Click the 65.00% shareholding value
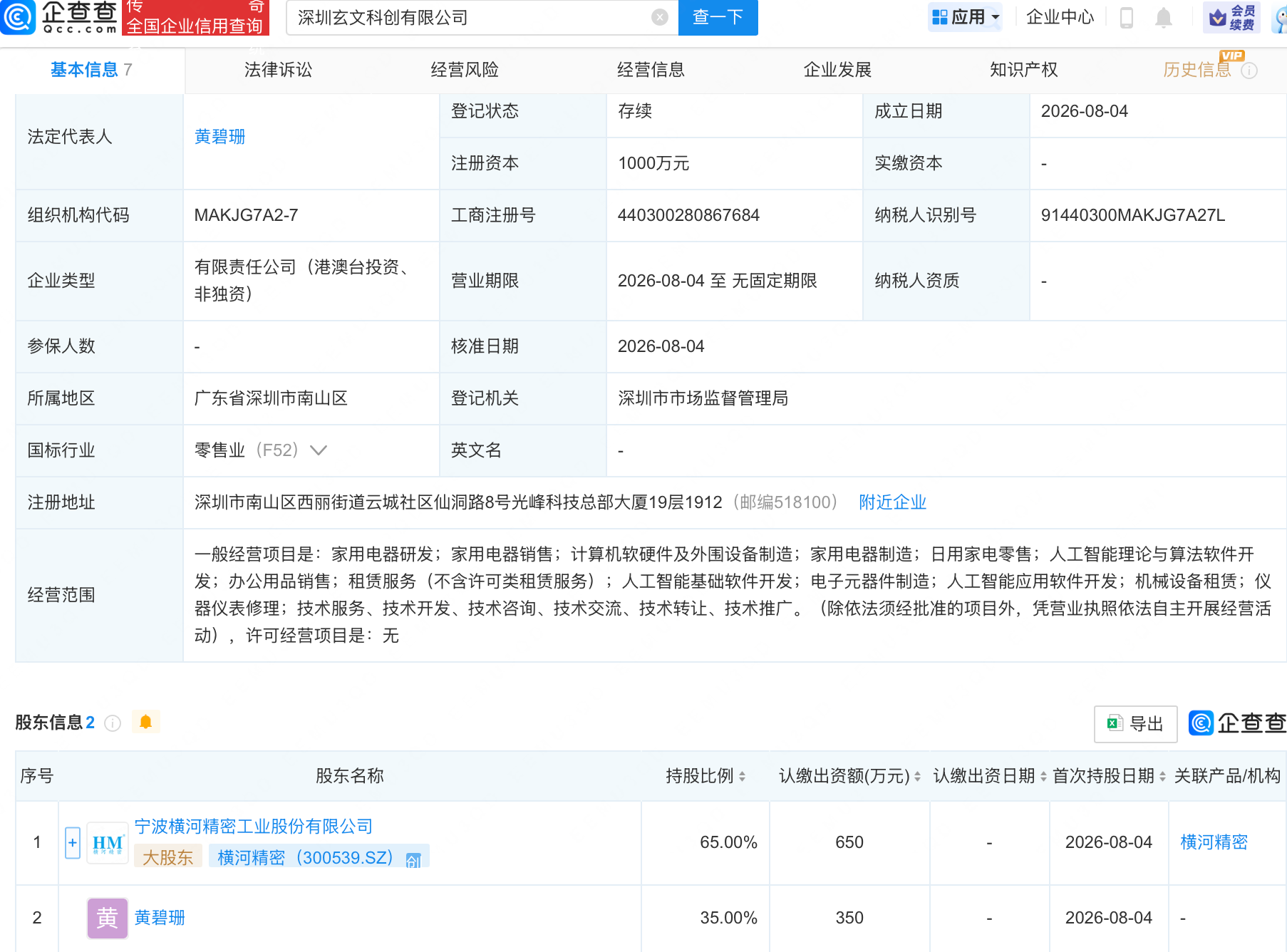 728,842
